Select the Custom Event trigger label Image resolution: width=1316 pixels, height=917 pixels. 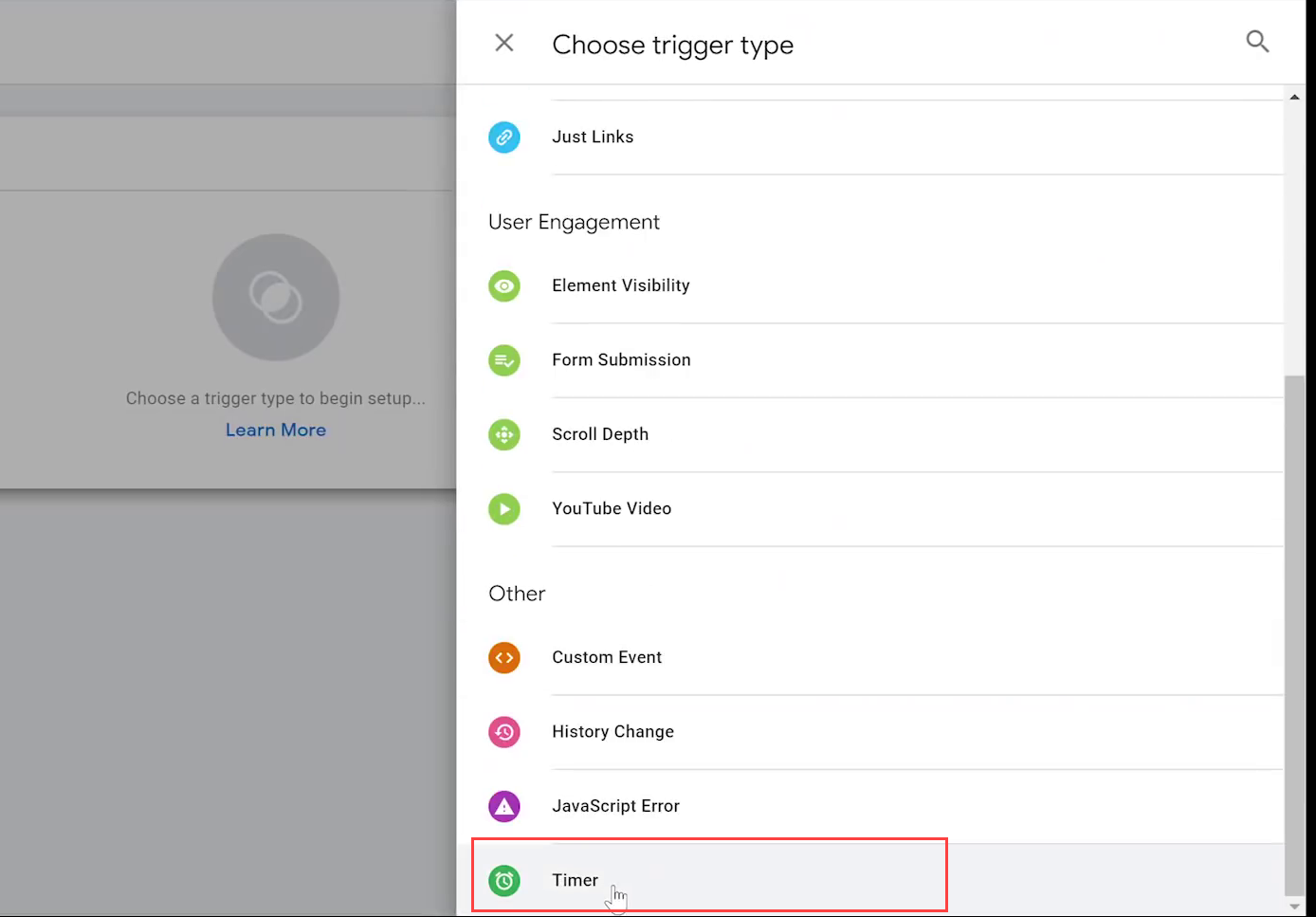[607, 657]
